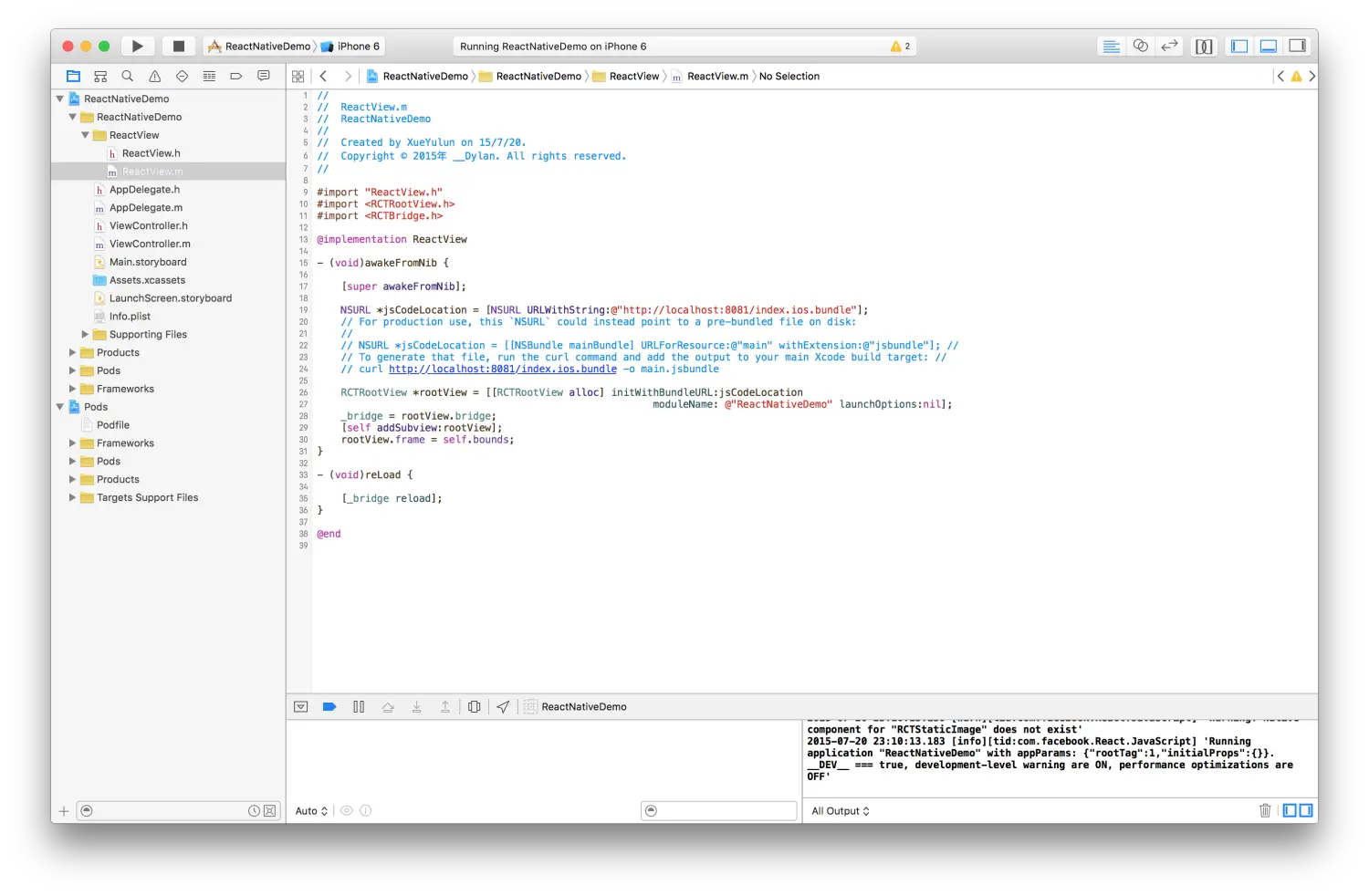Go back in editor history

[x=323, y=77]
